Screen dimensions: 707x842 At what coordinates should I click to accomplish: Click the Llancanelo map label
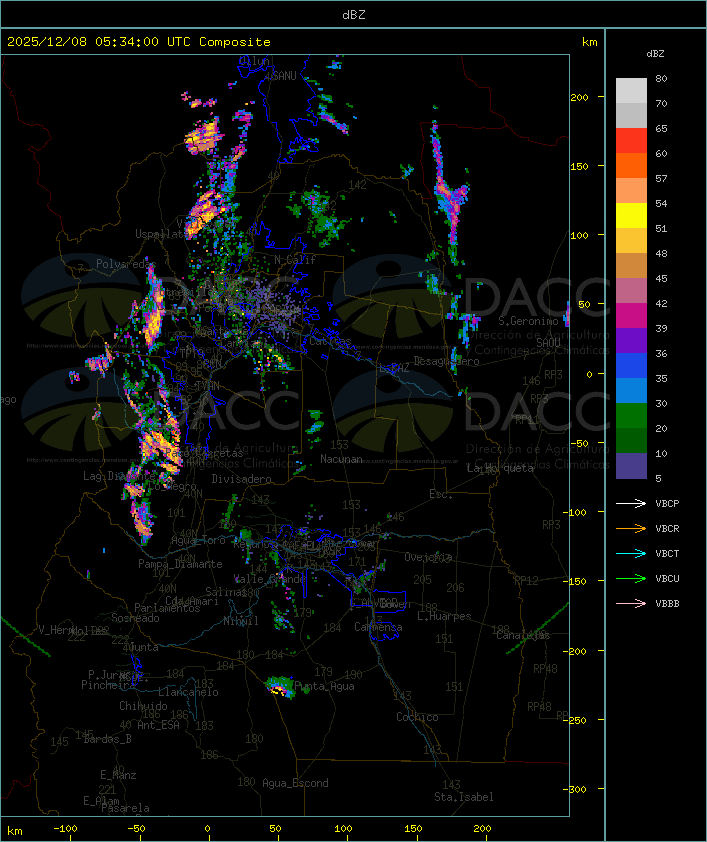click(188, 692)
